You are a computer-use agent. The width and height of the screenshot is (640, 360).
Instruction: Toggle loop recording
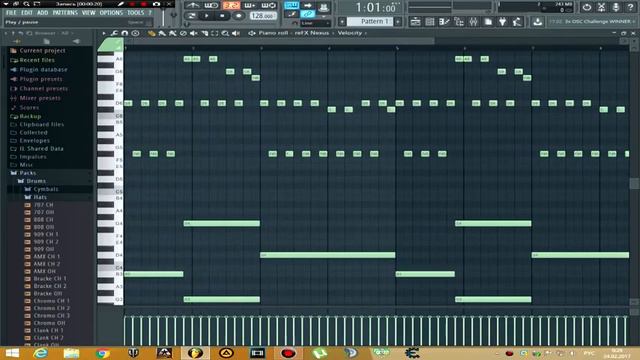click(x=269, y=5)
